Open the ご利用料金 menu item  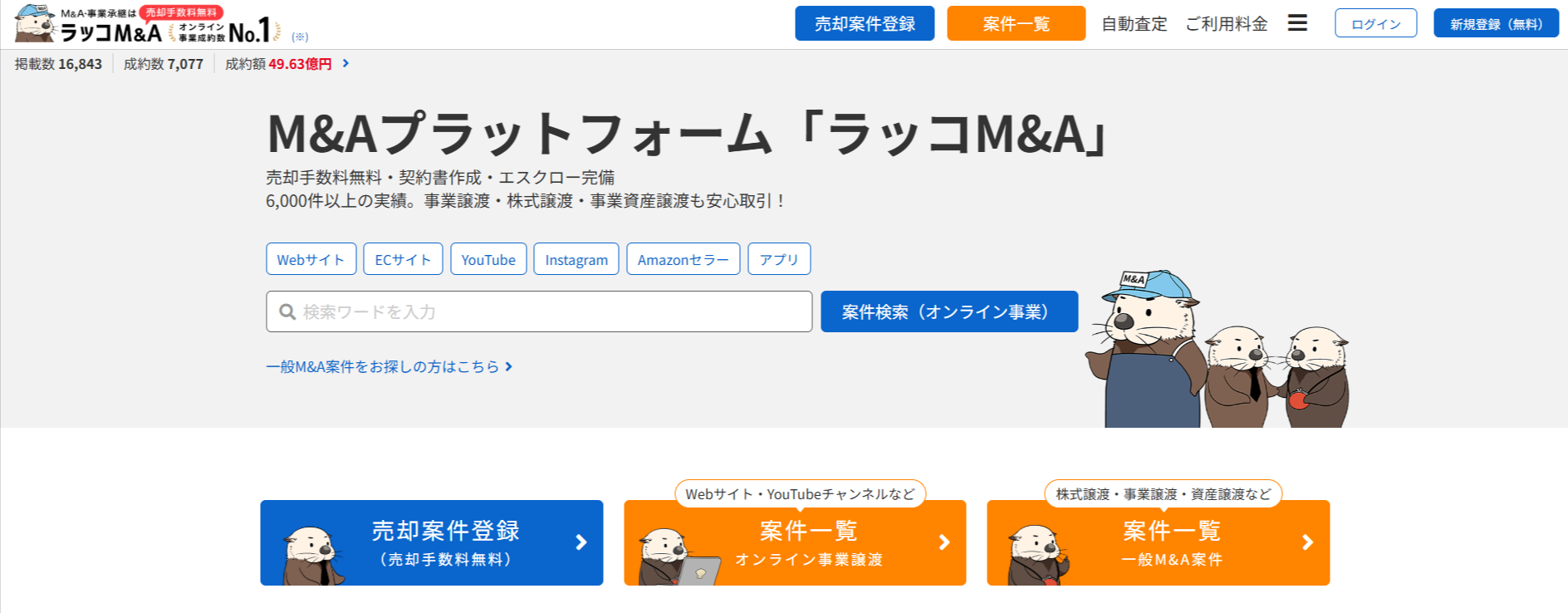(x=1226, y=24)
